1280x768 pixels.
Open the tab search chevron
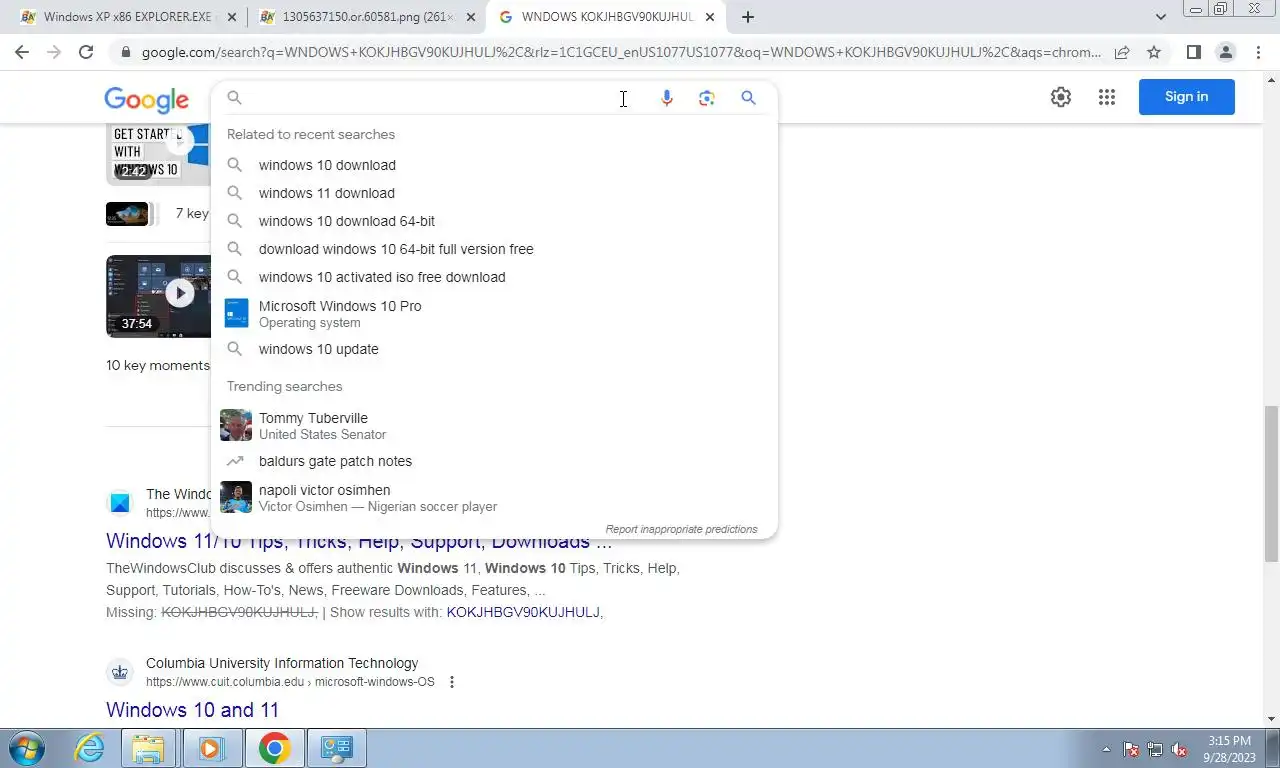(1161, 17)
